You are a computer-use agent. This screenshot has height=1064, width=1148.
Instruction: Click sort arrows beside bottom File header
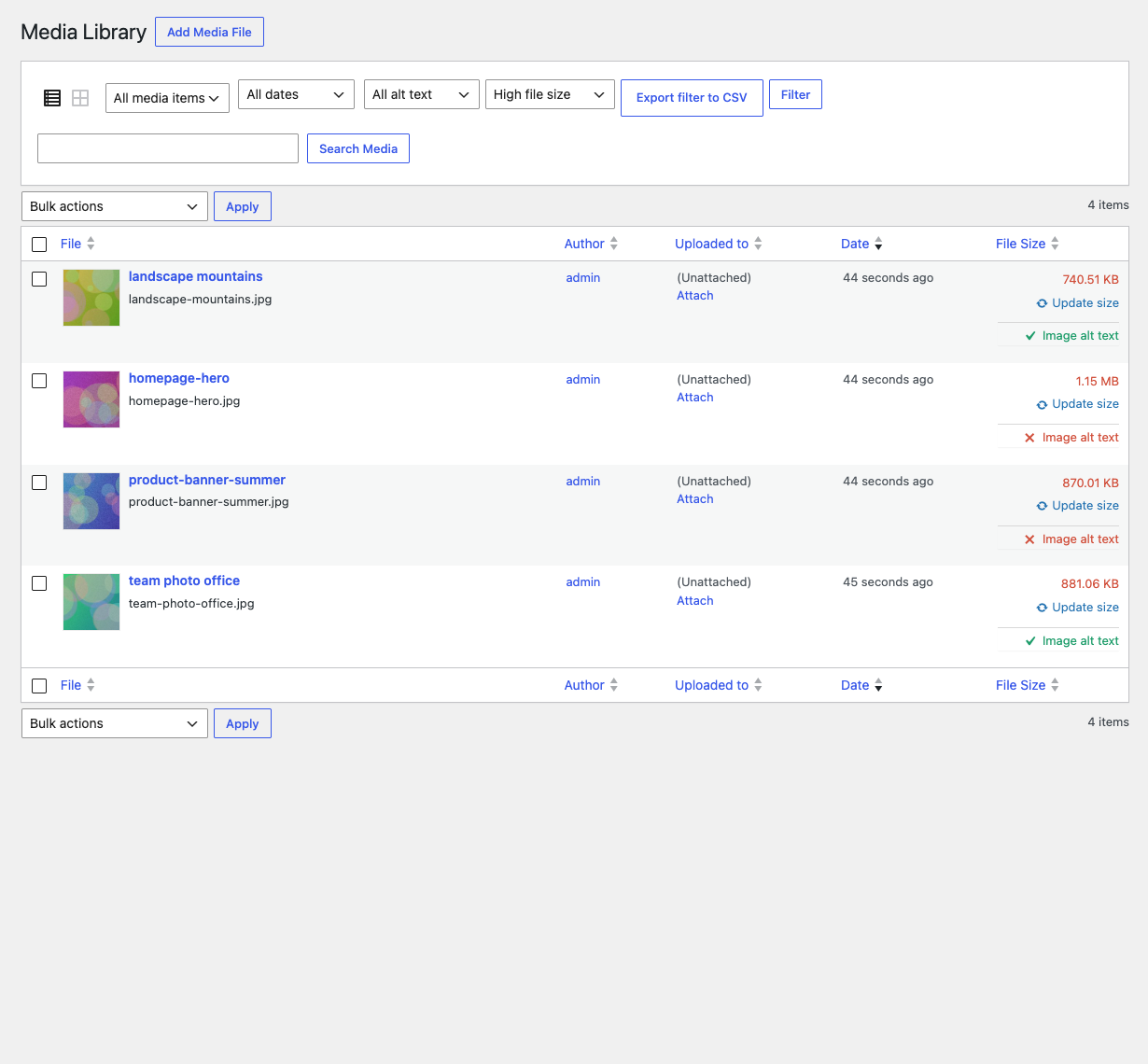91,685
